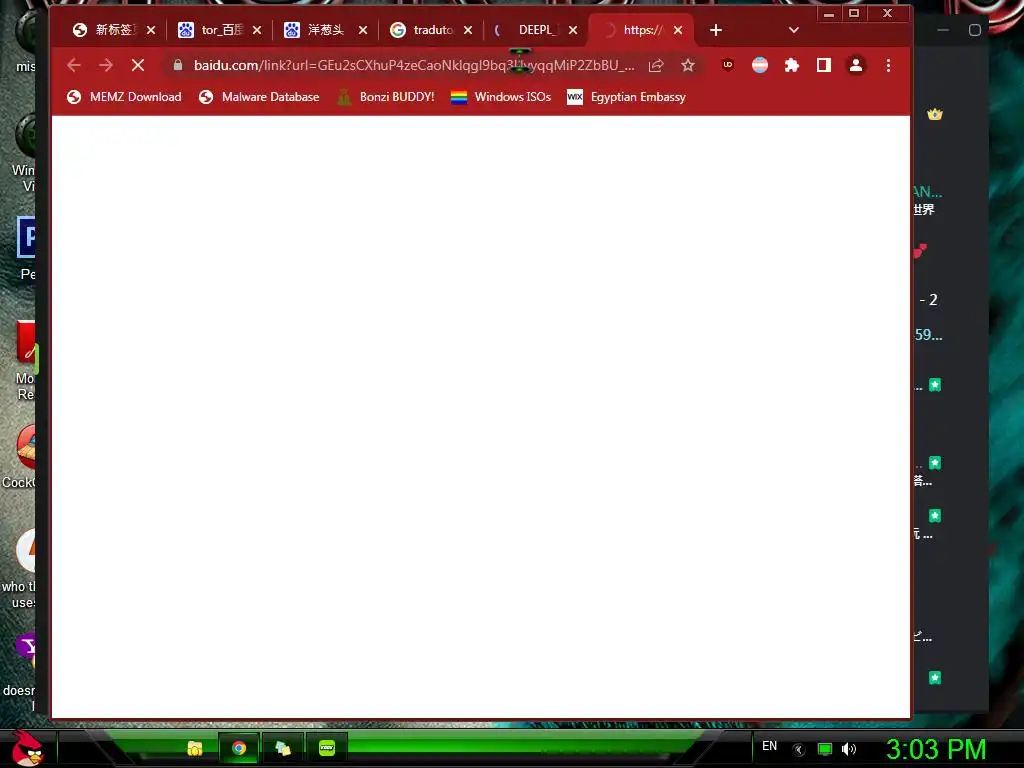
Task: Minimize the dark background window
Action: point(943,30)
